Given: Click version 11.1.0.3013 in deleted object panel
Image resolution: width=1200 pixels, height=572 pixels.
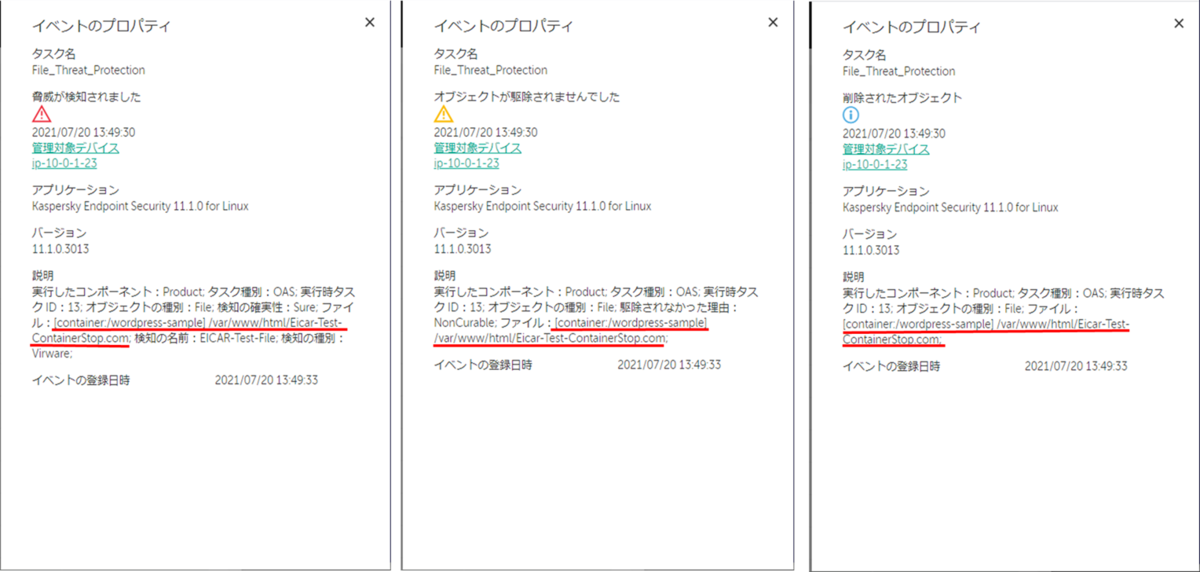Looking at the screenshot, I should coord(870,250).
